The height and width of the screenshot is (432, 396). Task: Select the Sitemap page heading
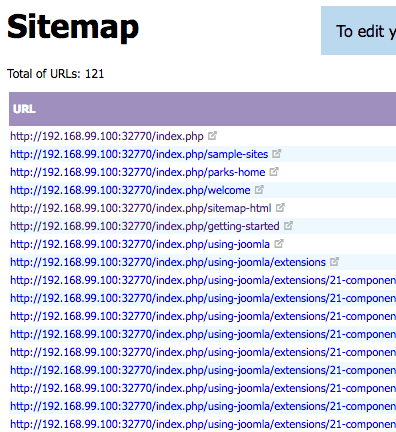[73, 28]
